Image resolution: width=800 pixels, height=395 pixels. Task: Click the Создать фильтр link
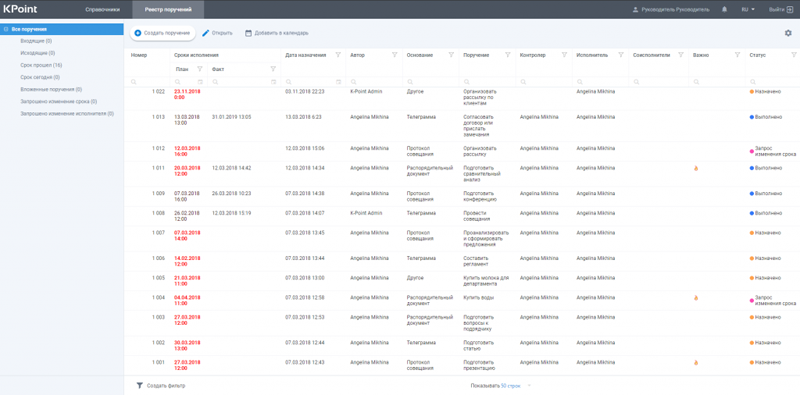pyautogui.click(x=166, y=386)
